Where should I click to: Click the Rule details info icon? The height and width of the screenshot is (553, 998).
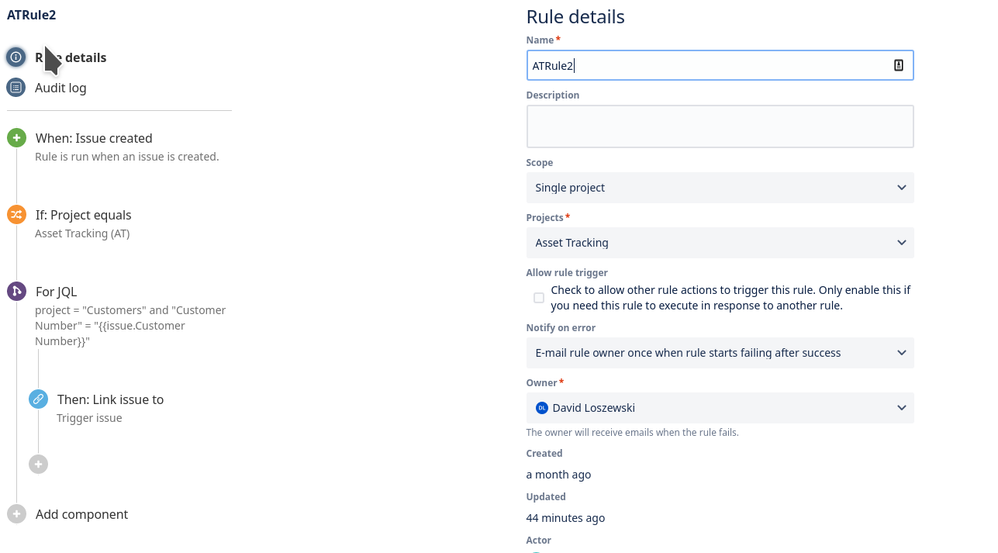[x=16, y=57]
